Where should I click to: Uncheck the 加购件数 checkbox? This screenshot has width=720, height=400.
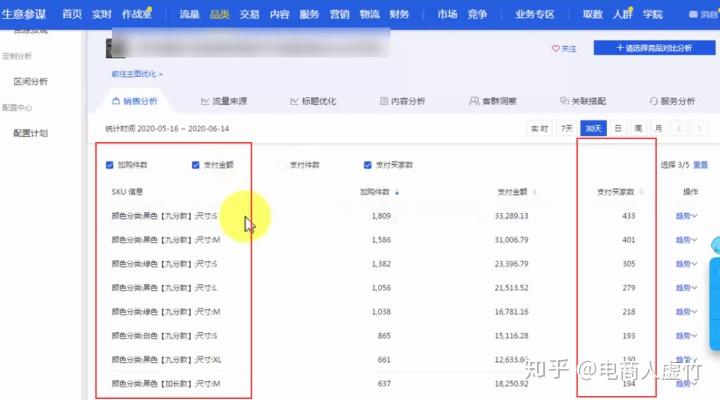(x=109, y=165)
